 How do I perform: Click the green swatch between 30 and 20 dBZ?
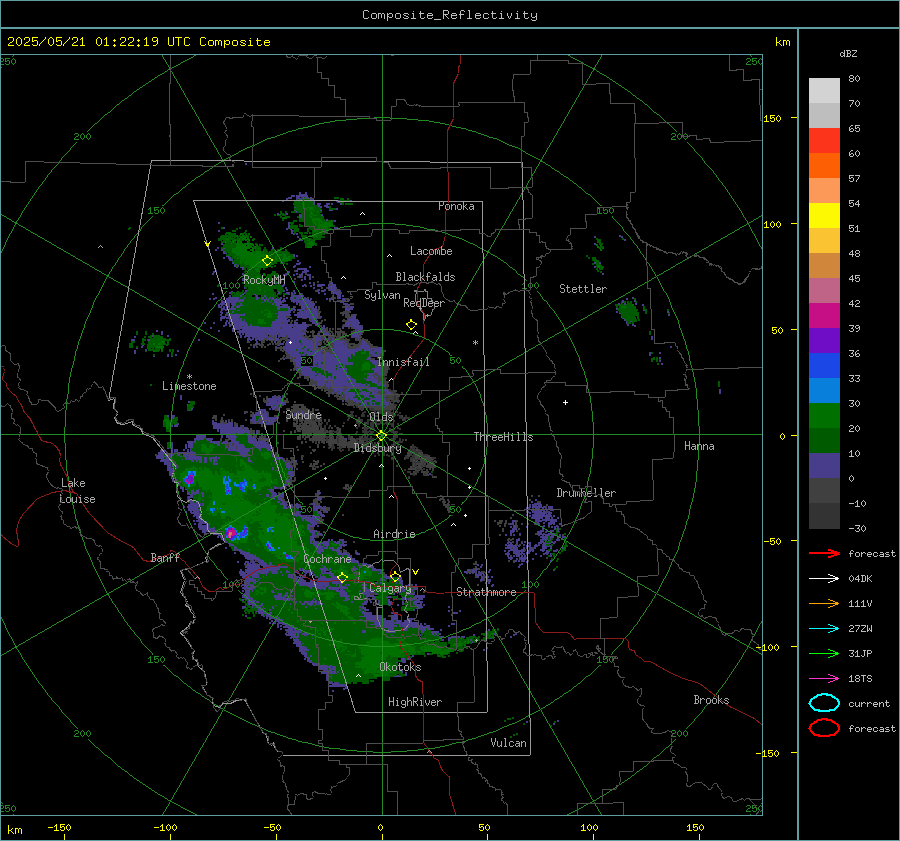(824, 416)
